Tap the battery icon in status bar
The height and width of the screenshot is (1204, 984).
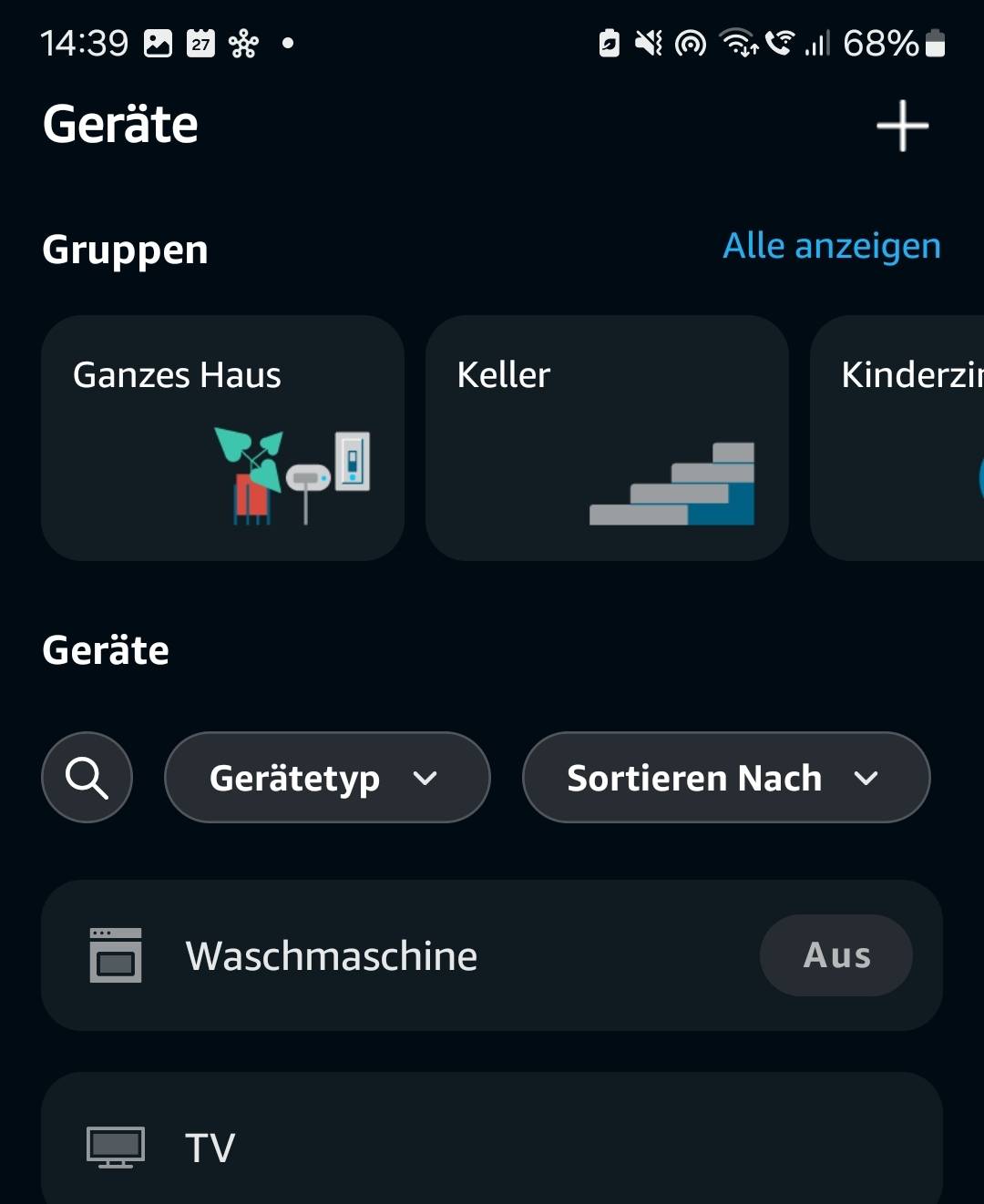935,43
